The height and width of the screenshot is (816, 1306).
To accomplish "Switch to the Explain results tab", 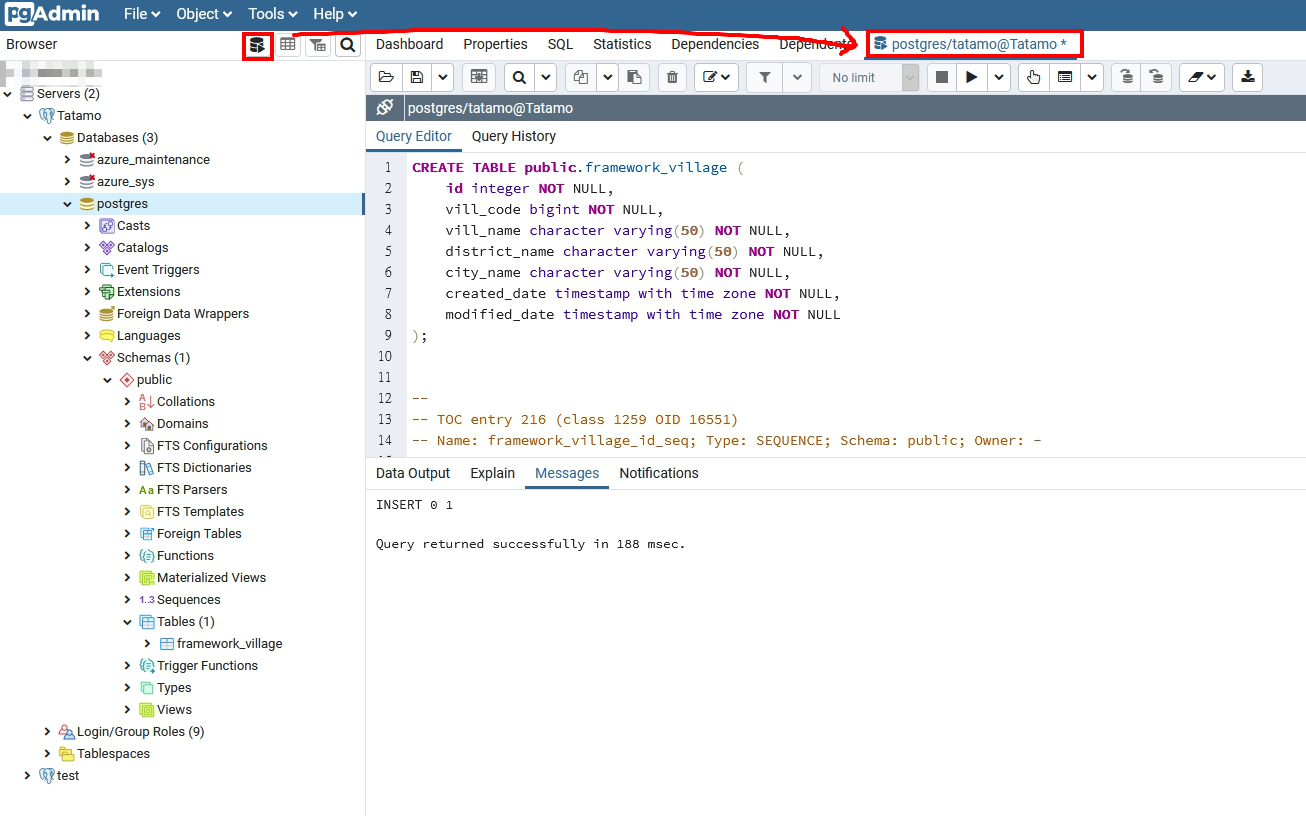I will click(492, 473).
